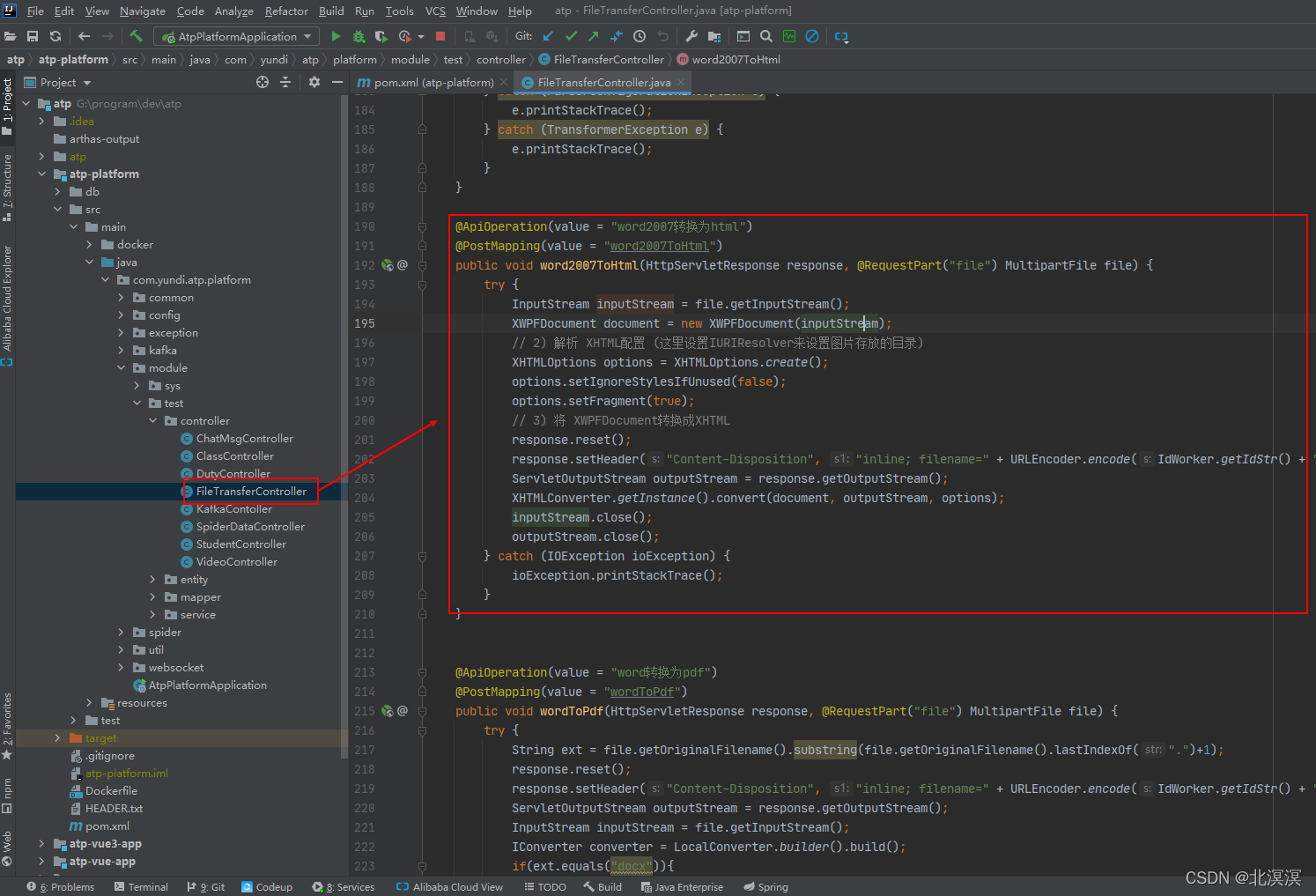This screenshot has width=1316, height=896.
Task: Open the Navigate menu
Action: pyautogui.click(x=143, y=11)
